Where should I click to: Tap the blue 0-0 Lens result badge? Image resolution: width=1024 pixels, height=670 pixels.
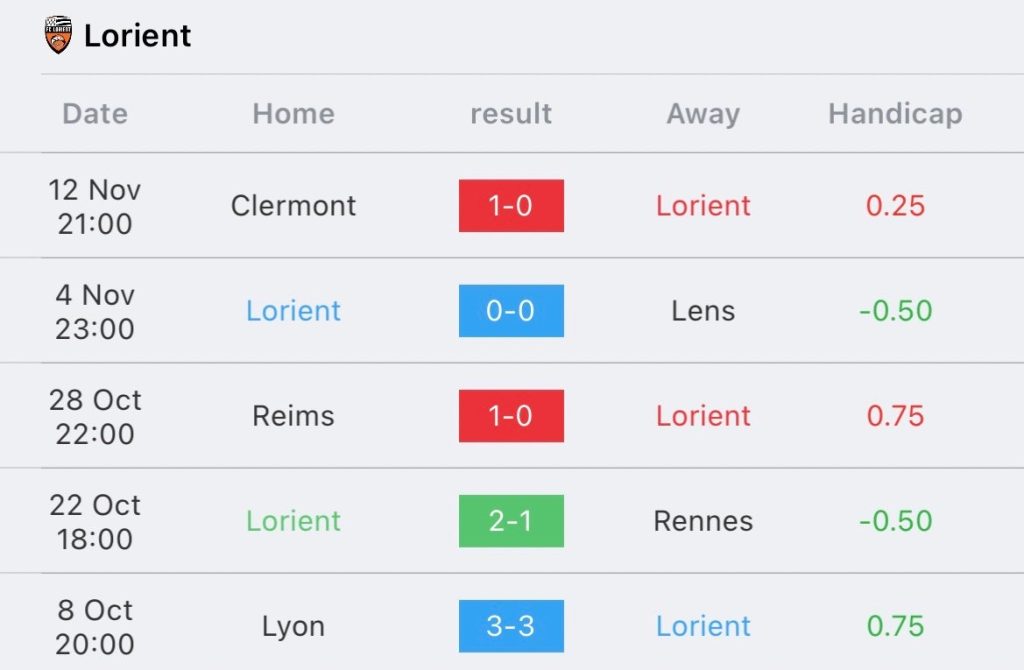coord(511,311)
